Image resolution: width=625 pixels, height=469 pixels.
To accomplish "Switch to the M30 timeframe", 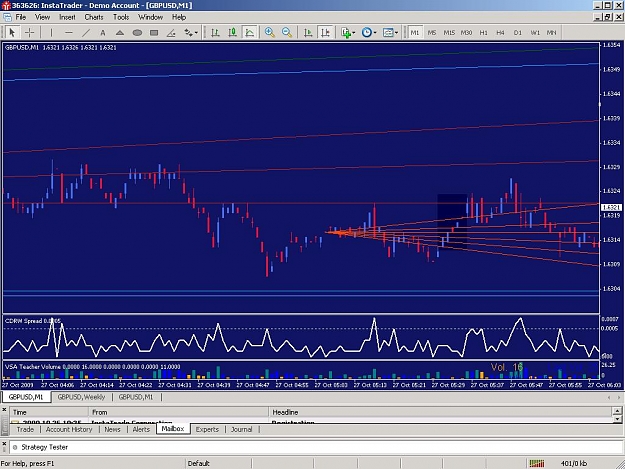I will point(466,33).
